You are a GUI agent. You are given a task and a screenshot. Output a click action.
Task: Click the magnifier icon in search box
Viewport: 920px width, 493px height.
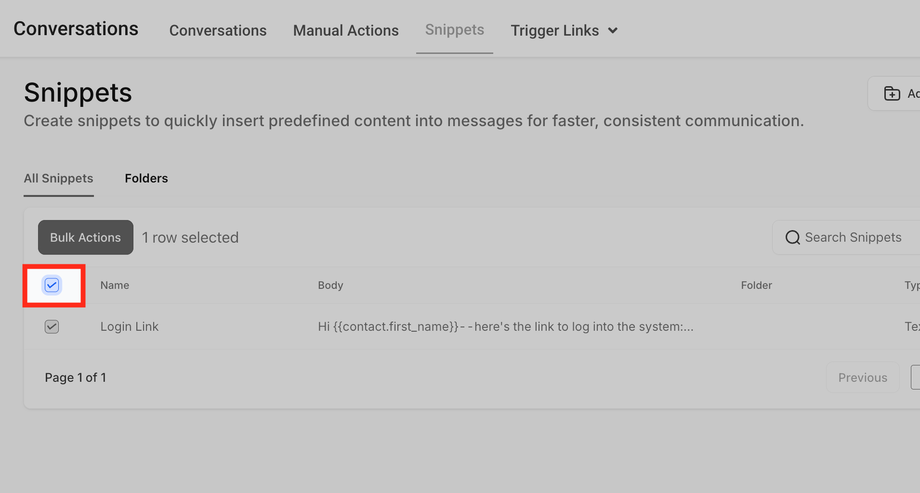(793, 238)
